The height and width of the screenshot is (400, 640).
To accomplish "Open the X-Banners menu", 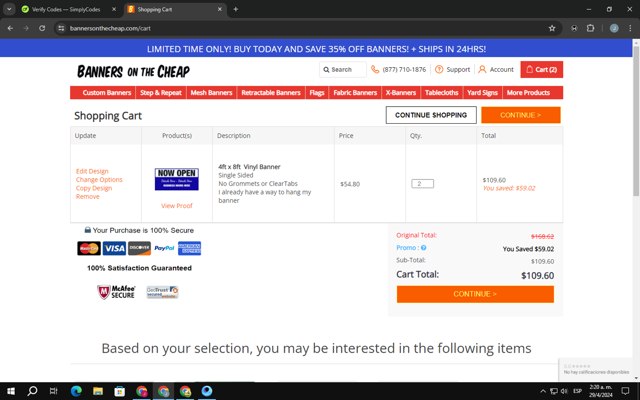I will coord(401,93).
